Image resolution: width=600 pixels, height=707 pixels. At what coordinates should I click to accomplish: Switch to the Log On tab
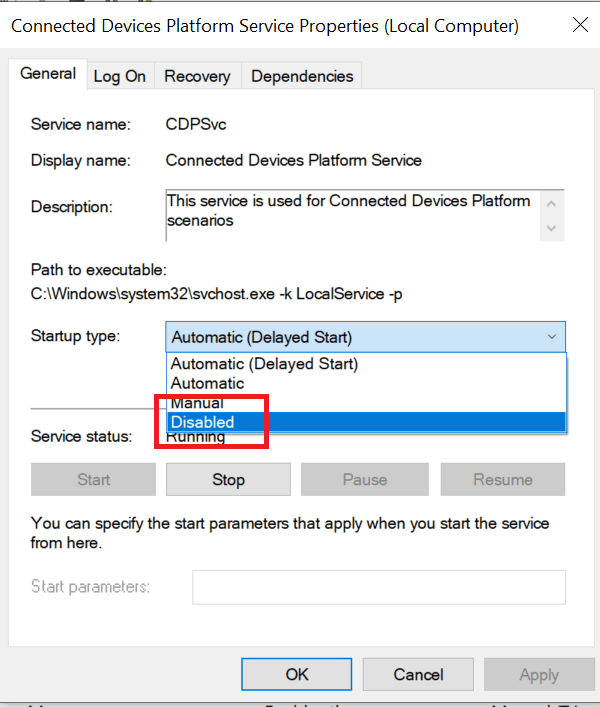pos(120,76)
